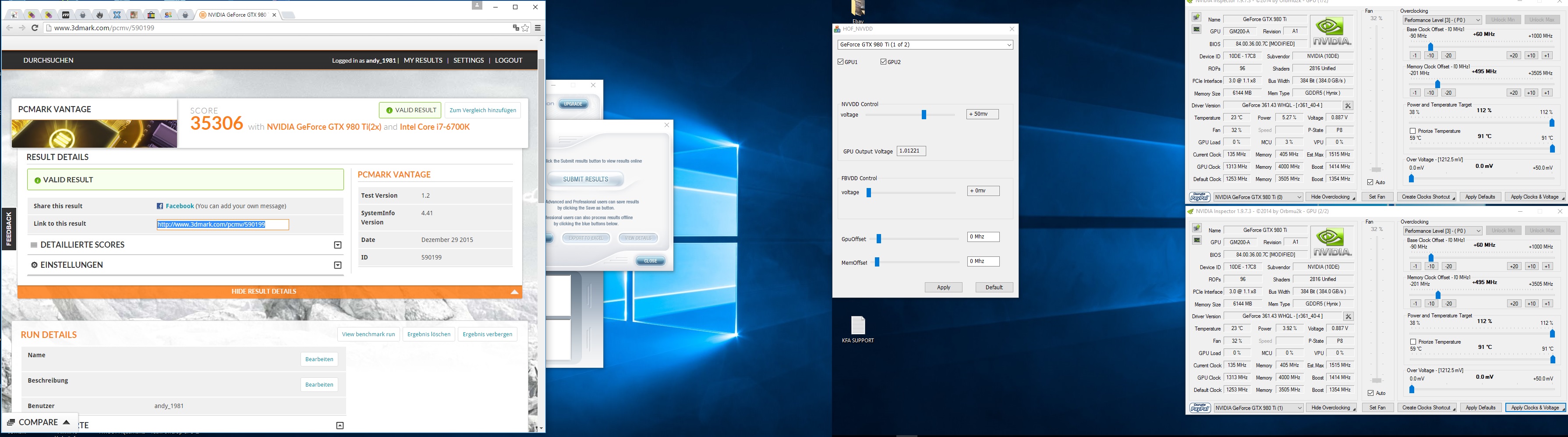
Task: Open MY RESULTS in site navigation
Action: click(x=423, y=60)
